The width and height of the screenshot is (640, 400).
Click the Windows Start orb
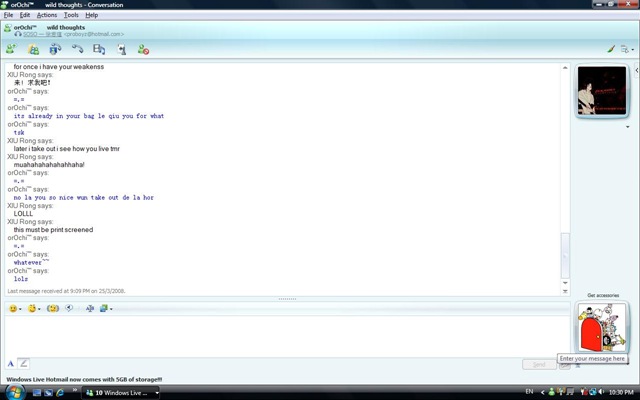click(14, 392)
